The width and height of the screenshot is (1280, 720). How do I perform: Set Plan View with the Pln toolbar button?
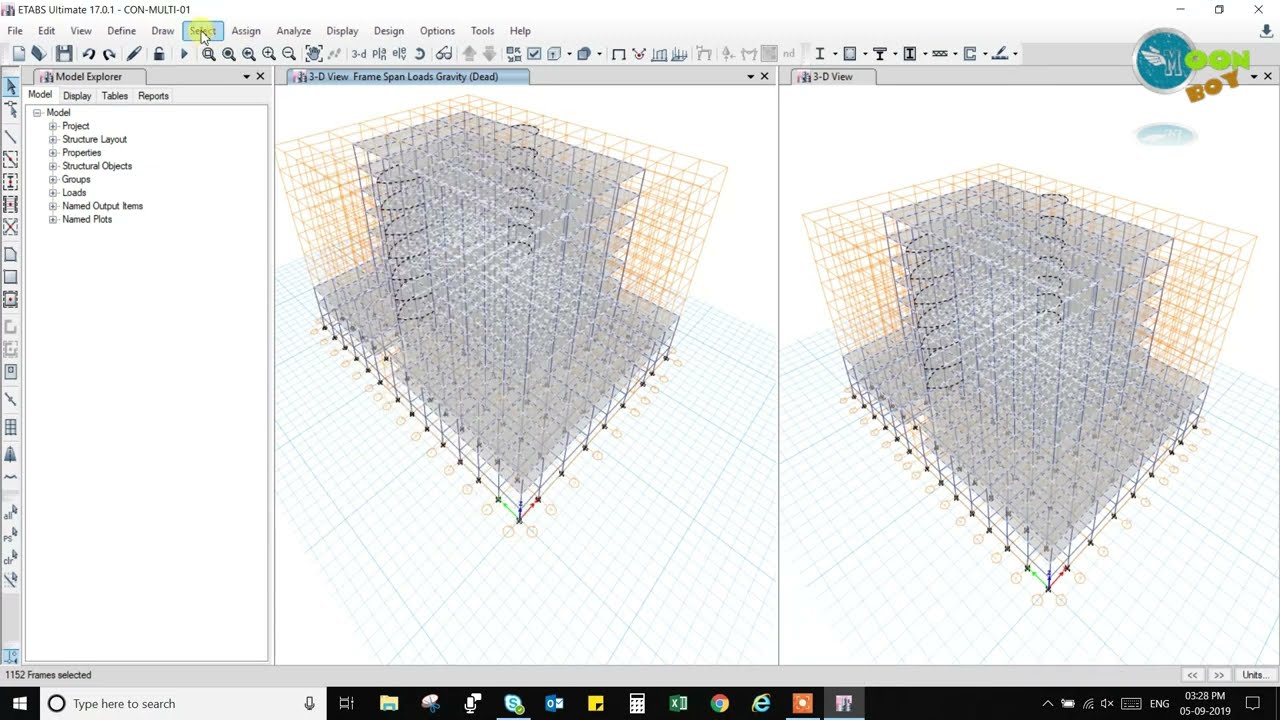[x=379, y=54]
